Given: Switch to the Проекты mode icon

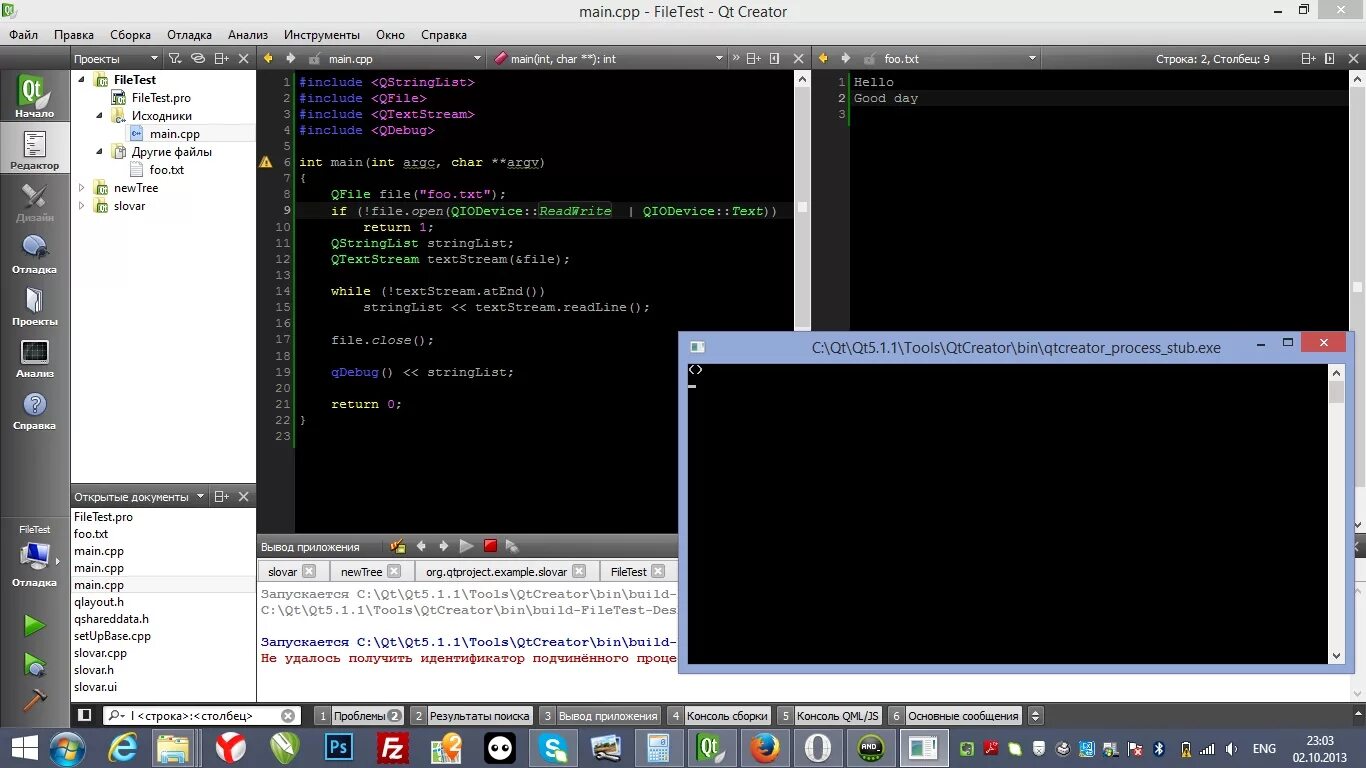Looking at the screenshot, I should 34,305.
